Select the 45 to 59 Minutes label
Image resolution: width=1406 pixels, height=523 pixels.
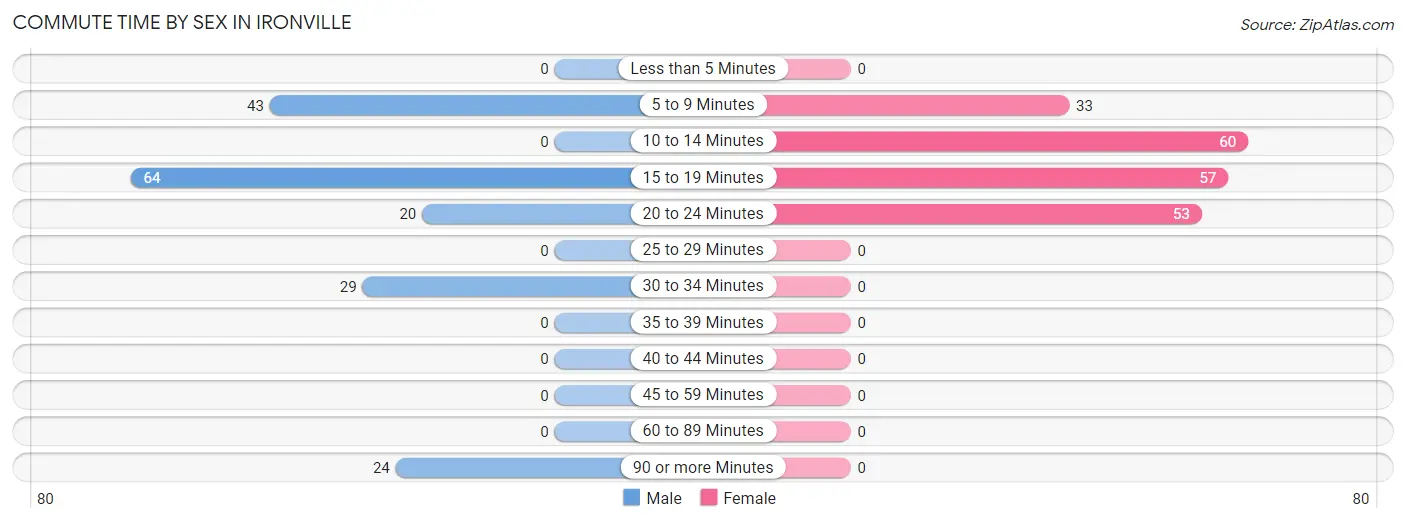click(703, 395)
